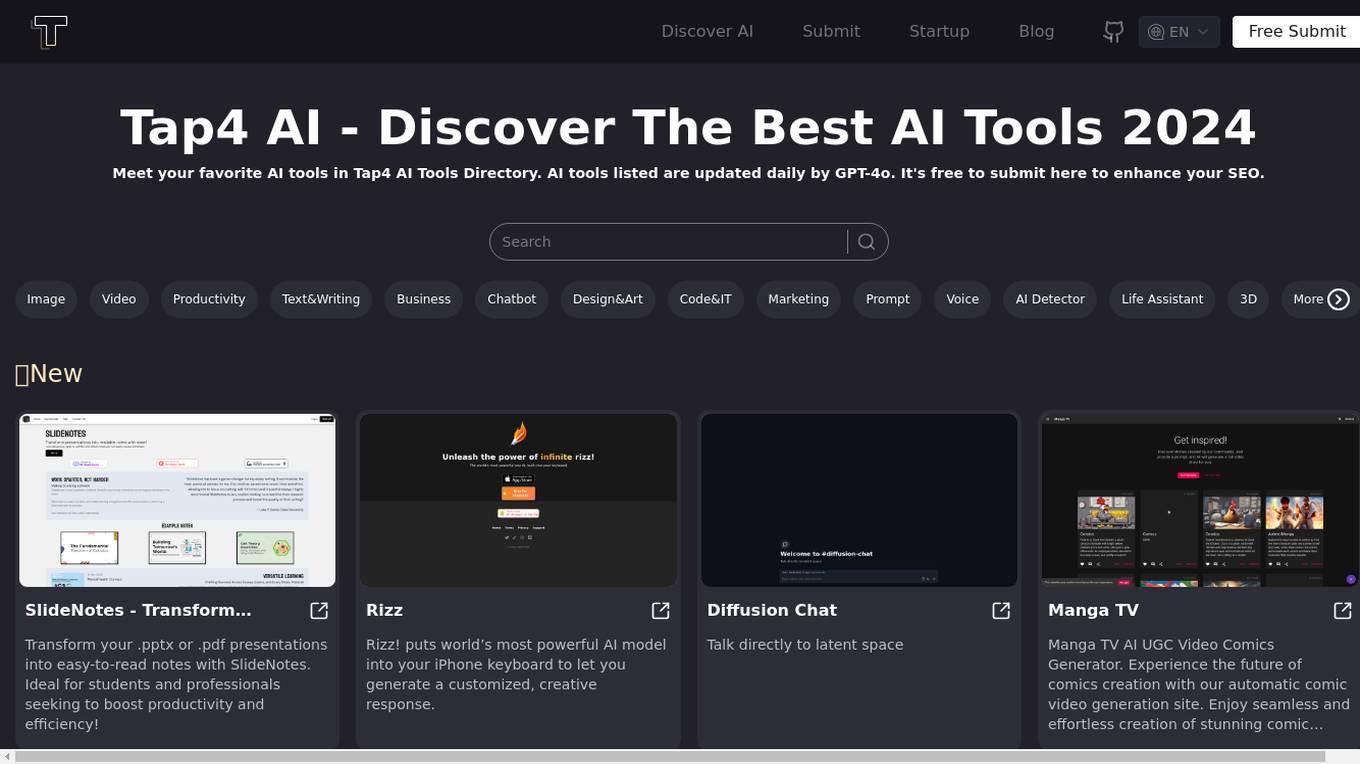Viewport: 1360px width, 764px height.
Task: Select the Design&Art category chip
Action: coord(608,299)
